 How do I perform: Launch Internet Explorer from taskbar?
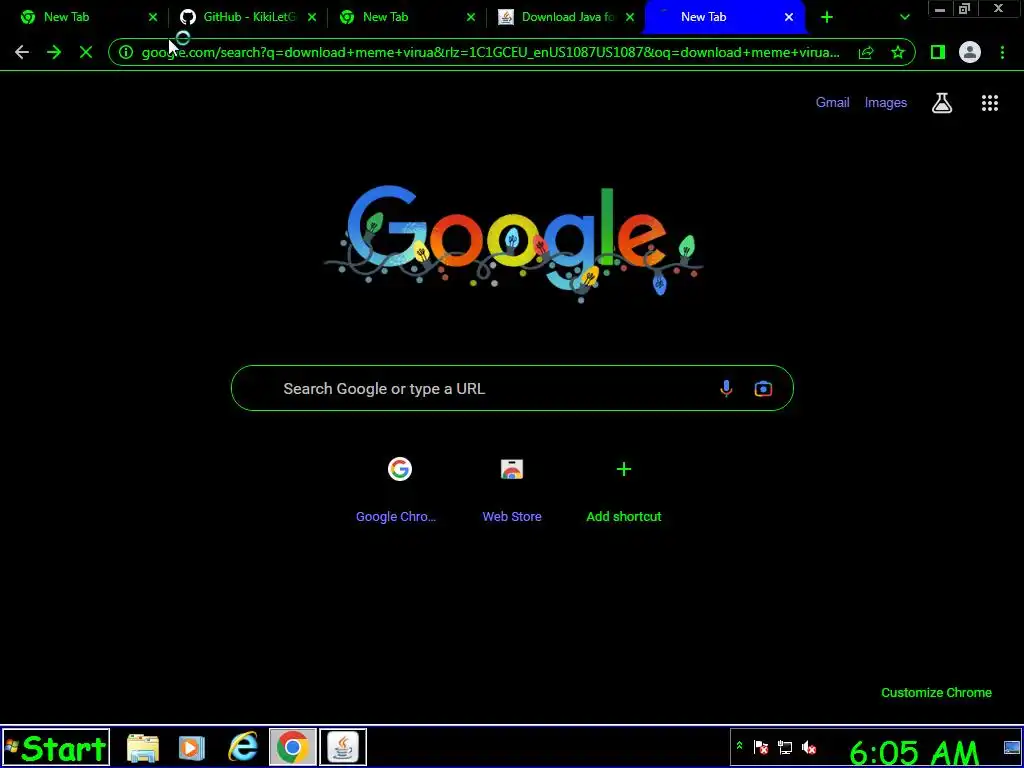(243, 747)
